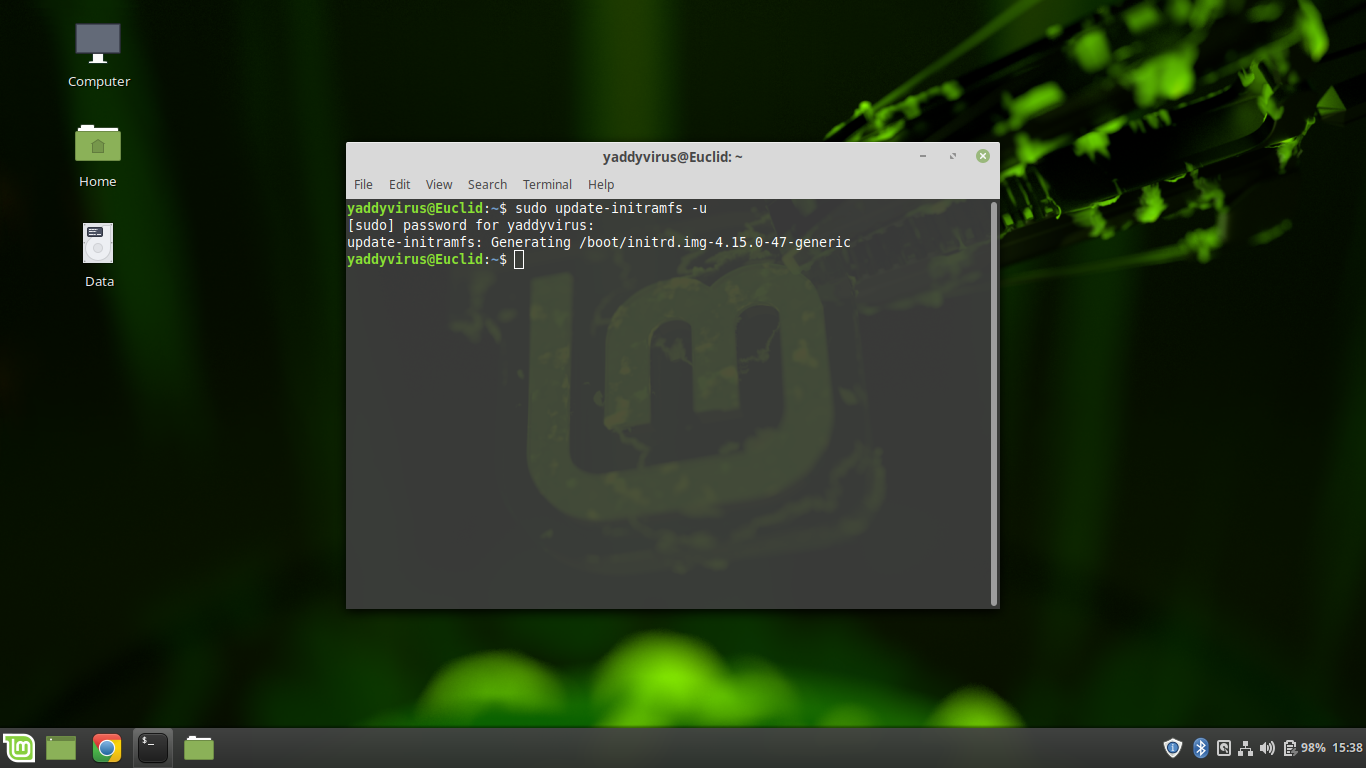
Task: Click the terminal title yaddyvirus@Euclid: ~
Action: [672, 157]
